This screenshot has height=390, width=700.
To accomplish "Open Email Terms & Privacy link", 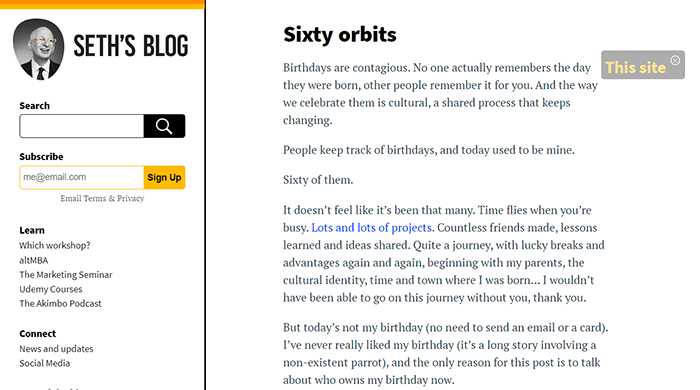I will point(102,199).
